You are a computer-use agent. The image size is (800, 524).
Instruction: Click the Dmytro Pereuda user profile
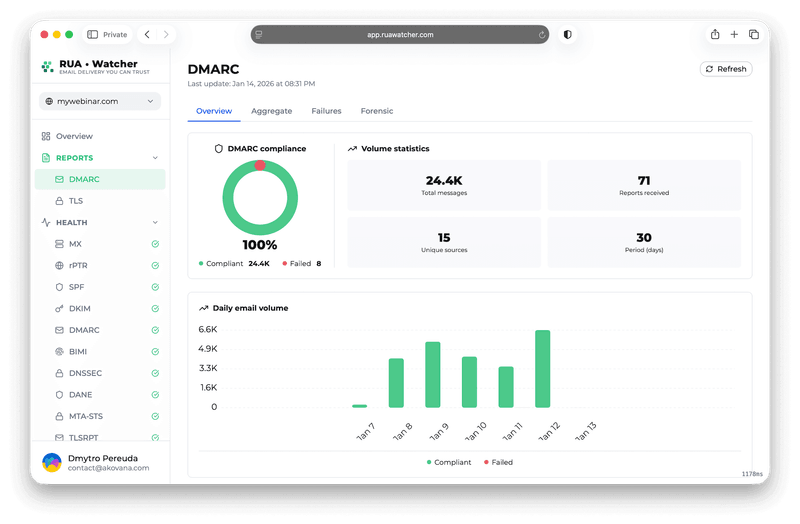tap(100, 462)
